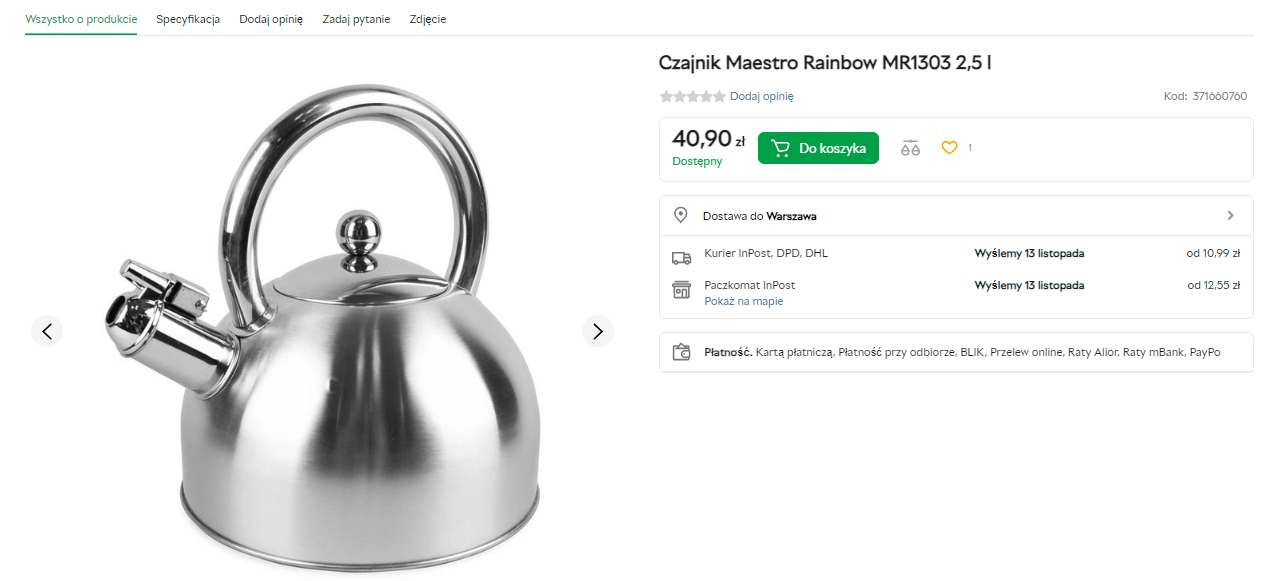This screenshot has height=581, width=1269.
Task: Click the courier truck icon
Action: (x=681, y=257)
